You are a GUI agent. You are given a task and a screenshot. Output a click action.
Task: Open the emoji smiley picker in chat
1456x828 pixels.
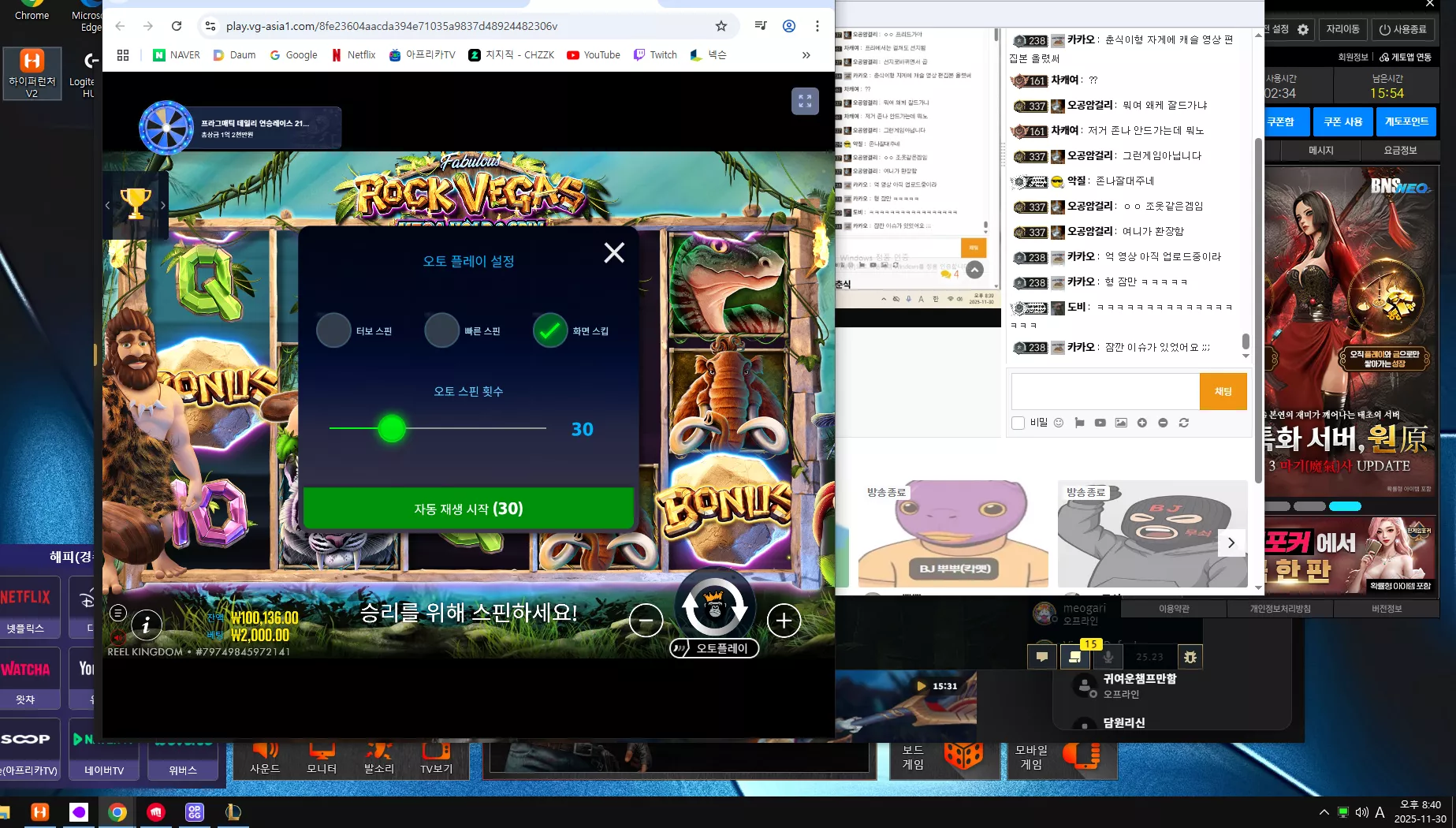1059,423
